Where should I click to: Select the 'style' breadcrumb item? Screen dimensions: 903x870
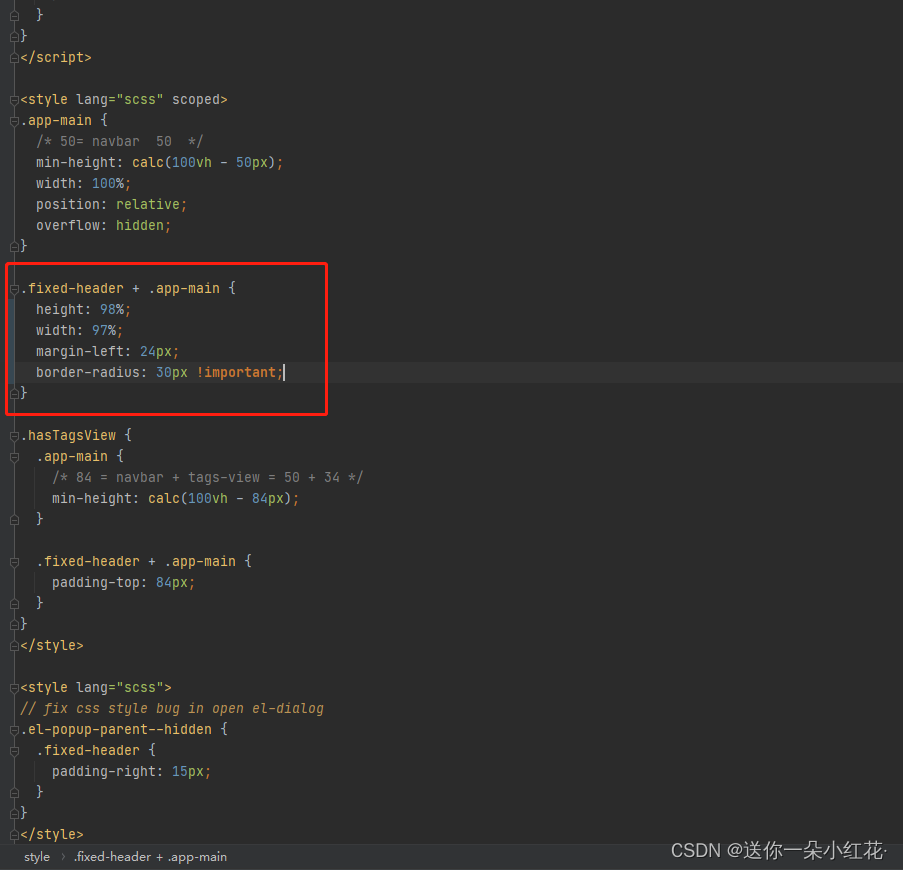tap(37, 857)
